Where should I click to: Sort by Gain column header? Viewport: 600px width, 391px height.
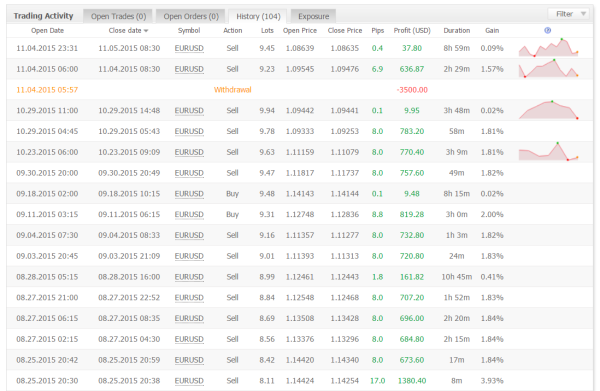click(x=492, y=31)
